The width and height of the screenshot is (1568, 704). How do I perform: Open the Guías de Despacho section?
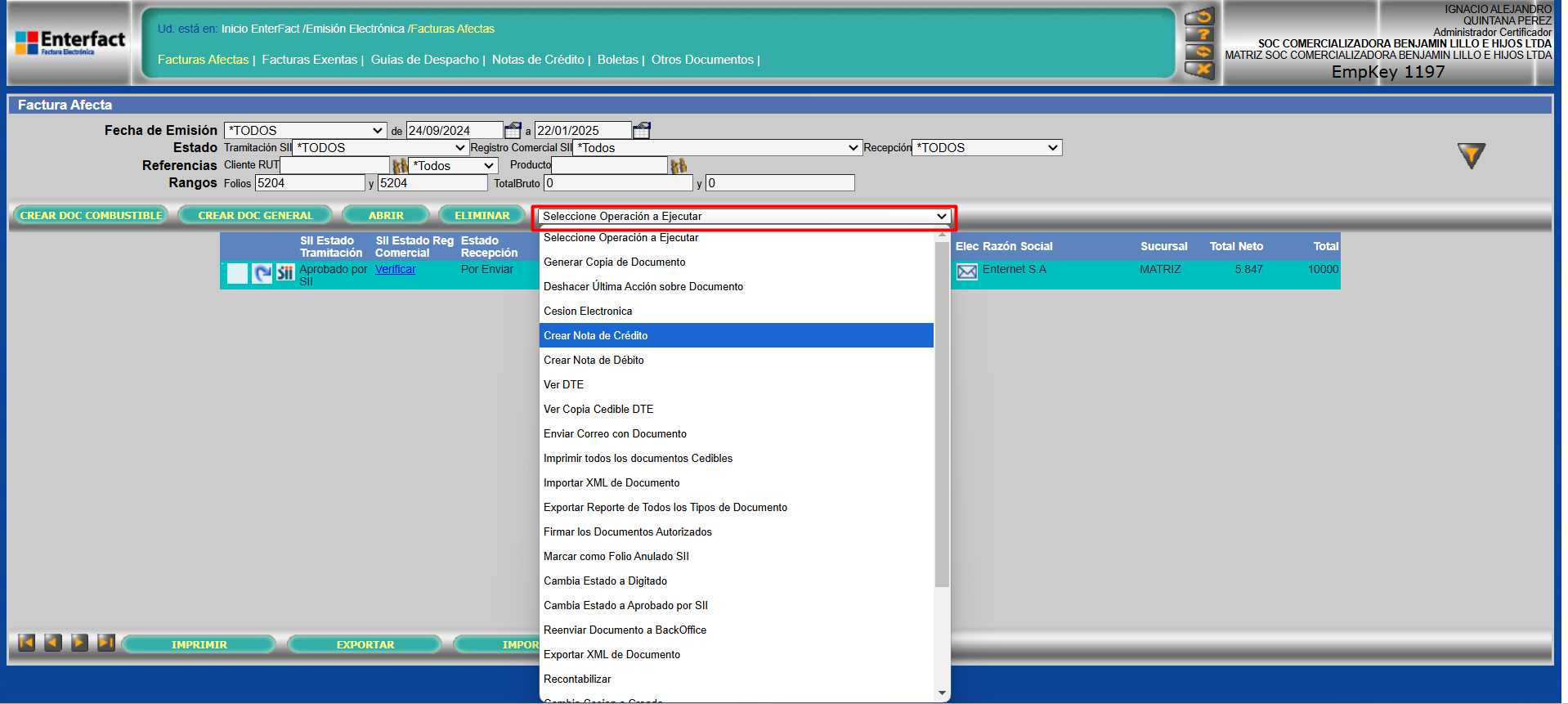tap(424, 60)
